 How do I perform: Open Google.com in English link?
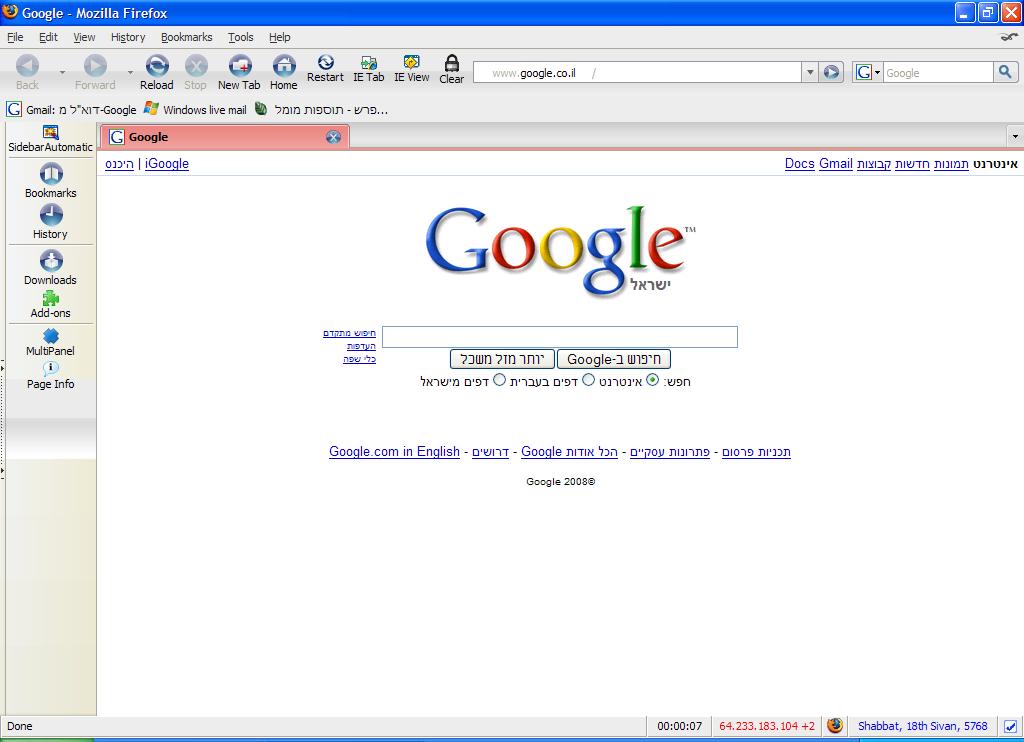click(394, 452)
